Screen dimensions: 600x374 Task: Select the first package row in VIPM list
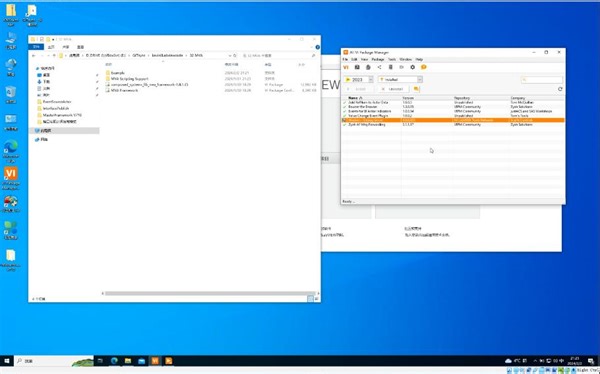(x=453, y=103)
